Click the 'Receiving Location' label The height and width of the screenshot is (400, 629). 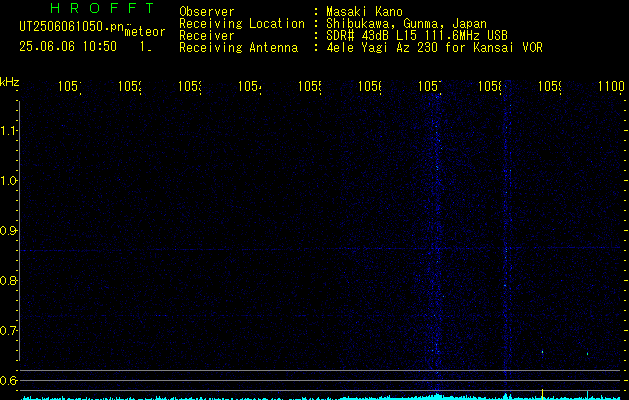coord(242,24)
